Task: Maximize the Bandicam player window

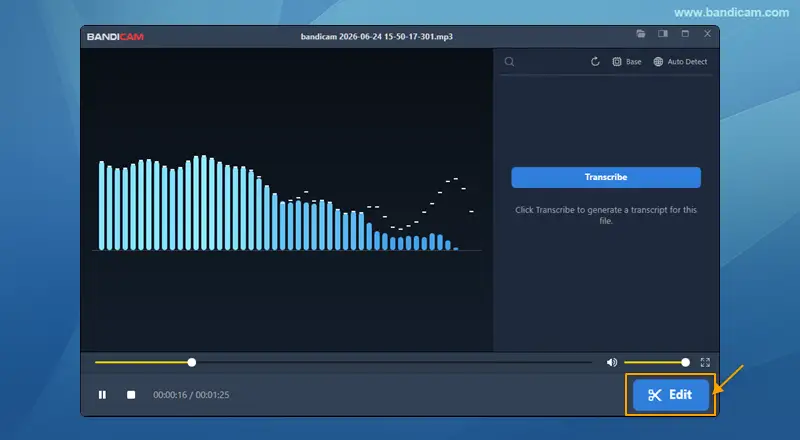Action: click(x=685, y=34)
